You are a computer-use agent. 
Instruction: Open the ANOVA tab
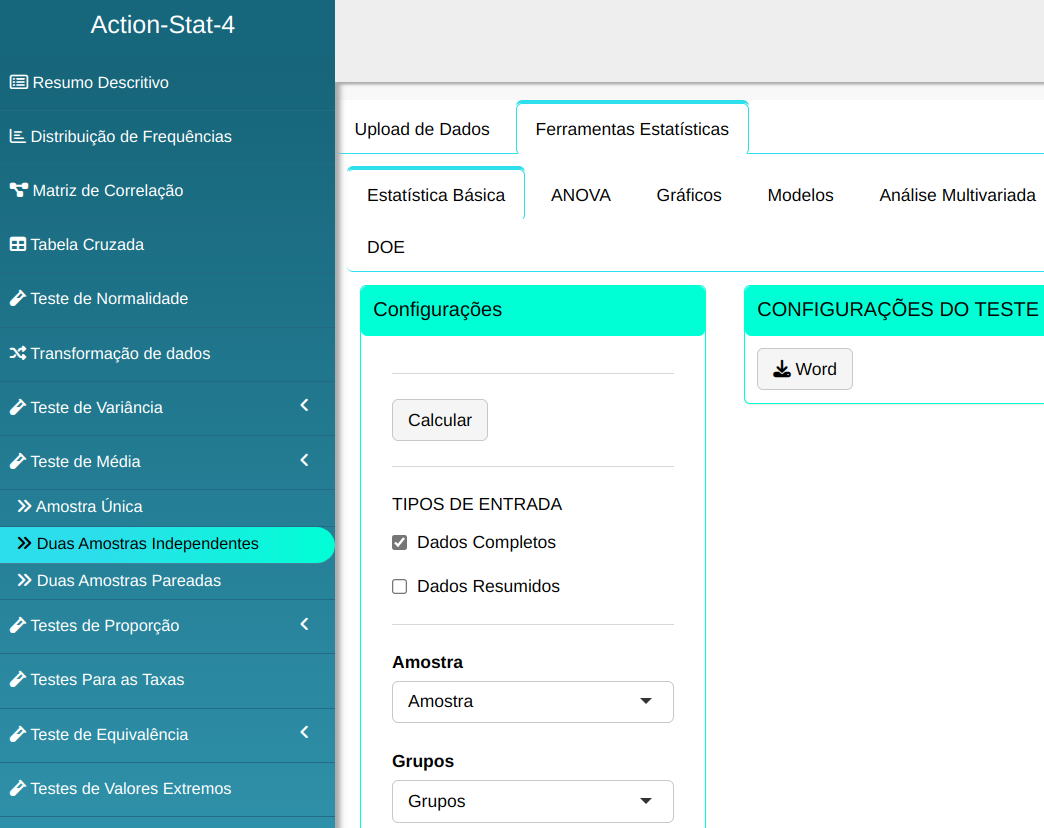(x=580, y=195)
